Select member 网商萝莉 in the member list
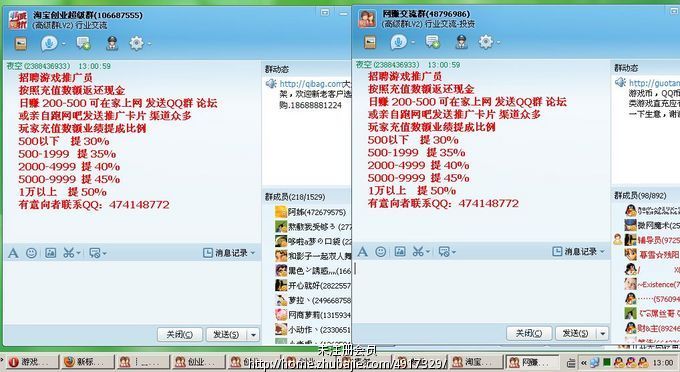The width and height of the screenshot is (680, 372). (x=313, y=315)
